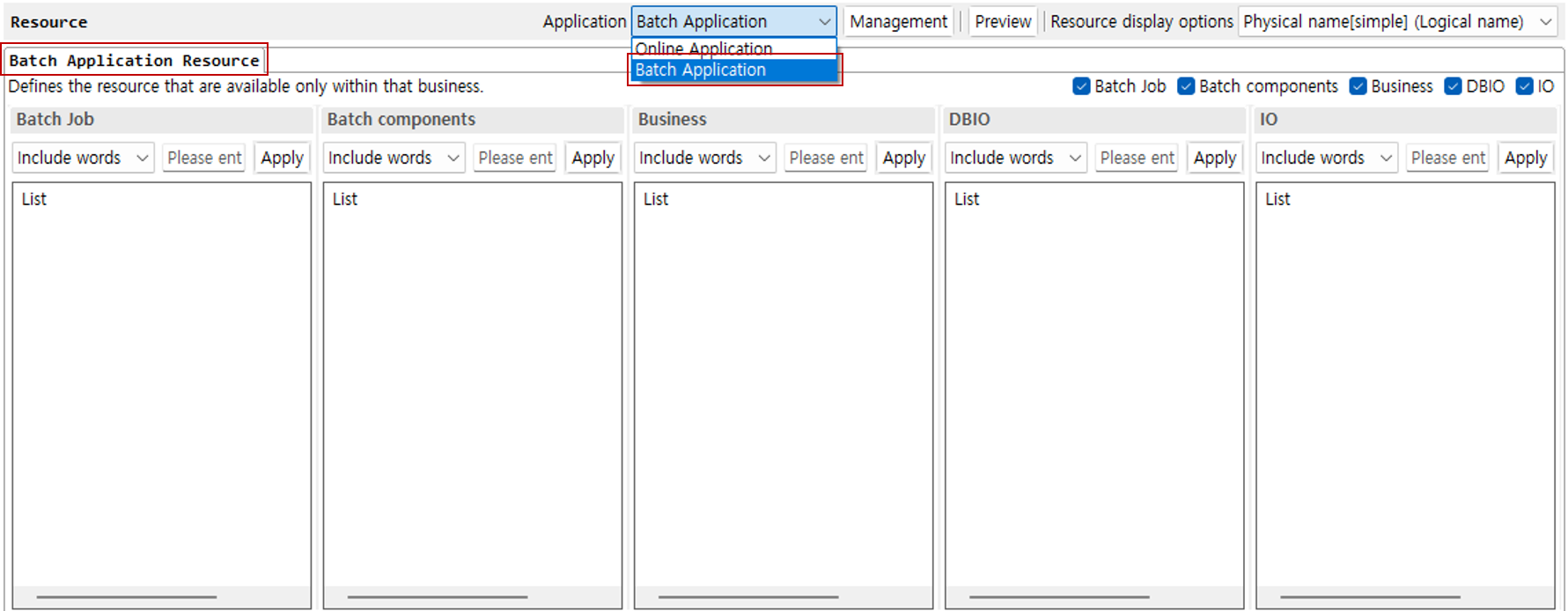Apply the Business filter
Viewport: 1568px width, 611px height.
pos(903,158)
